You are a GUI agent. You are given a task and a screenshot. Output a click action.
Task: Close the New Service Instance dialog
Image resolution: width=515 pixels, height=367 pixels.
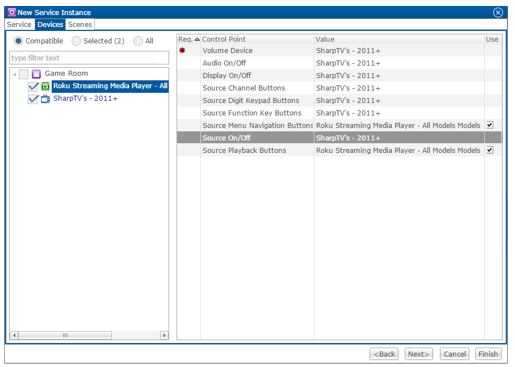pyautogui.click(x=498, y=13)
